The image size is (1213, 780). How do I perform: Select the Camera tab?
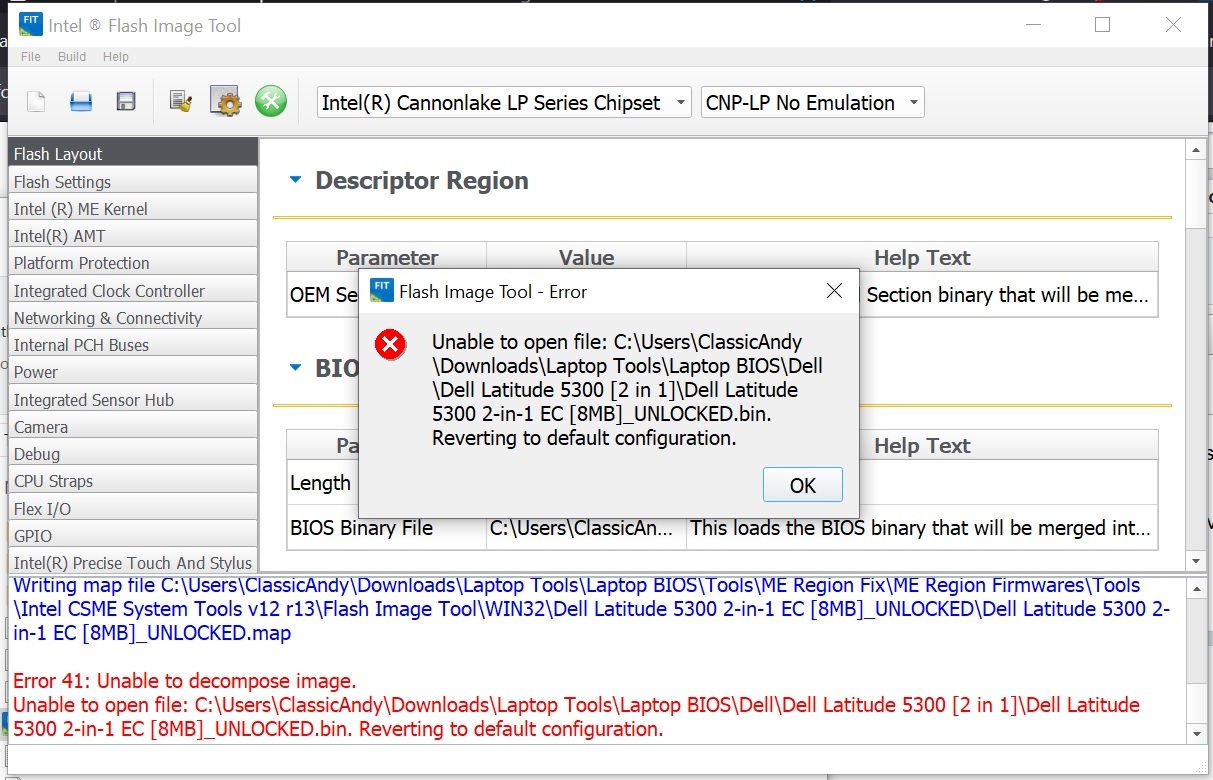(x=133, y=427)
